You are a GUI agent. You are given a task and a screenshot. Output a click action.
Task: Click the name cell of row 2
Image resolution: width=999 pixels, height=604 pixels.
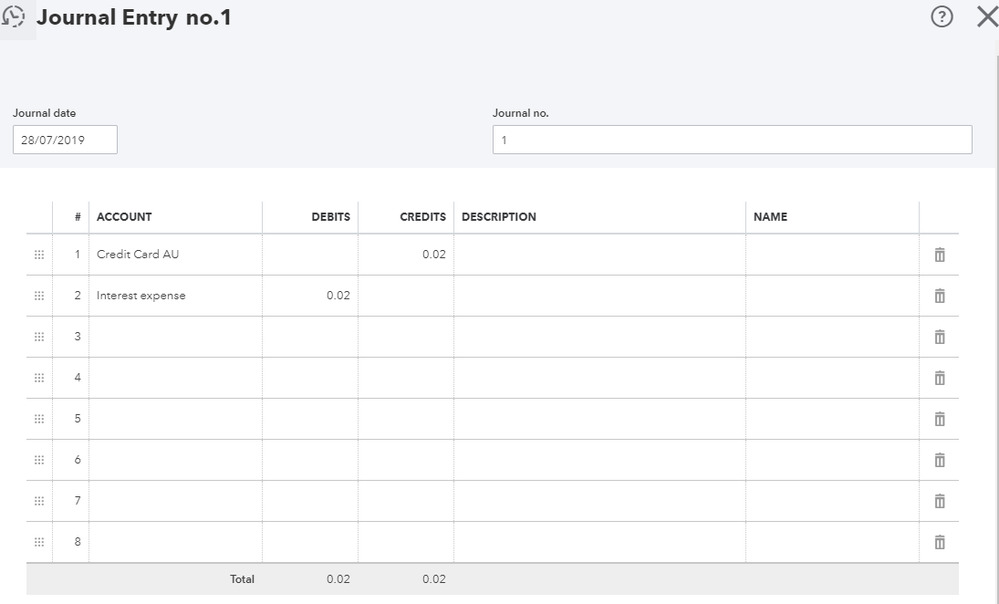[x=831, y=296]
